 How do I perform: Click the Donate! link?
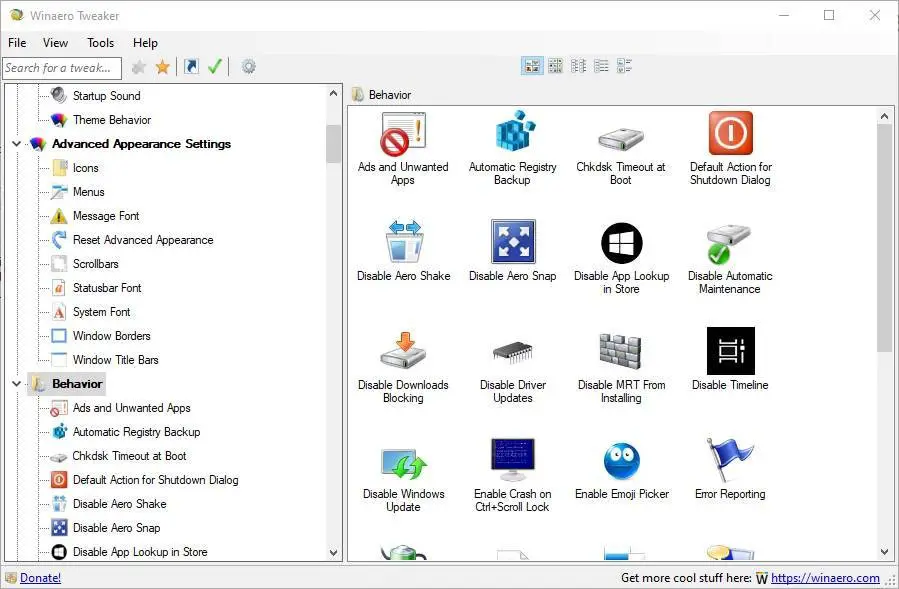[40, 578]
